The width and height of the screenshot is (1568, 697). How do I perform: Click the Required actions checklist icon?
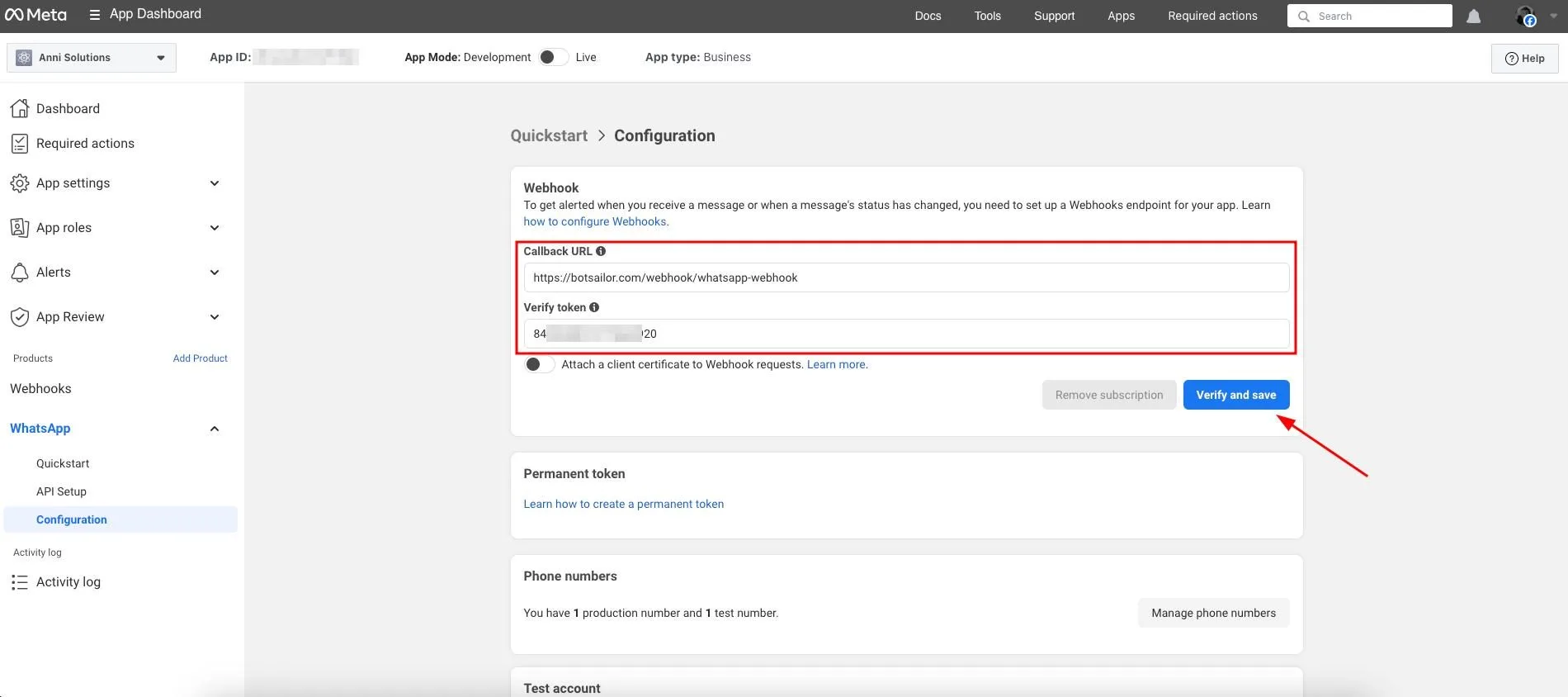[20, 144]
